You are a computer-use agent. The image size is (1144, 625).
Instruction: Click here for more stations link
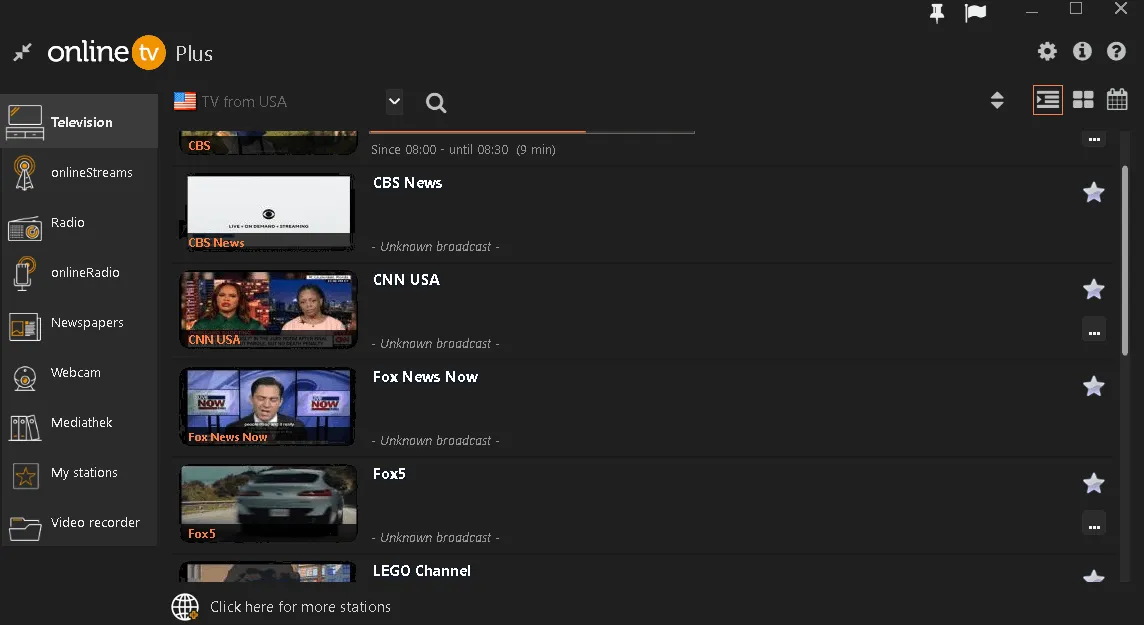(x=300, y=607)
